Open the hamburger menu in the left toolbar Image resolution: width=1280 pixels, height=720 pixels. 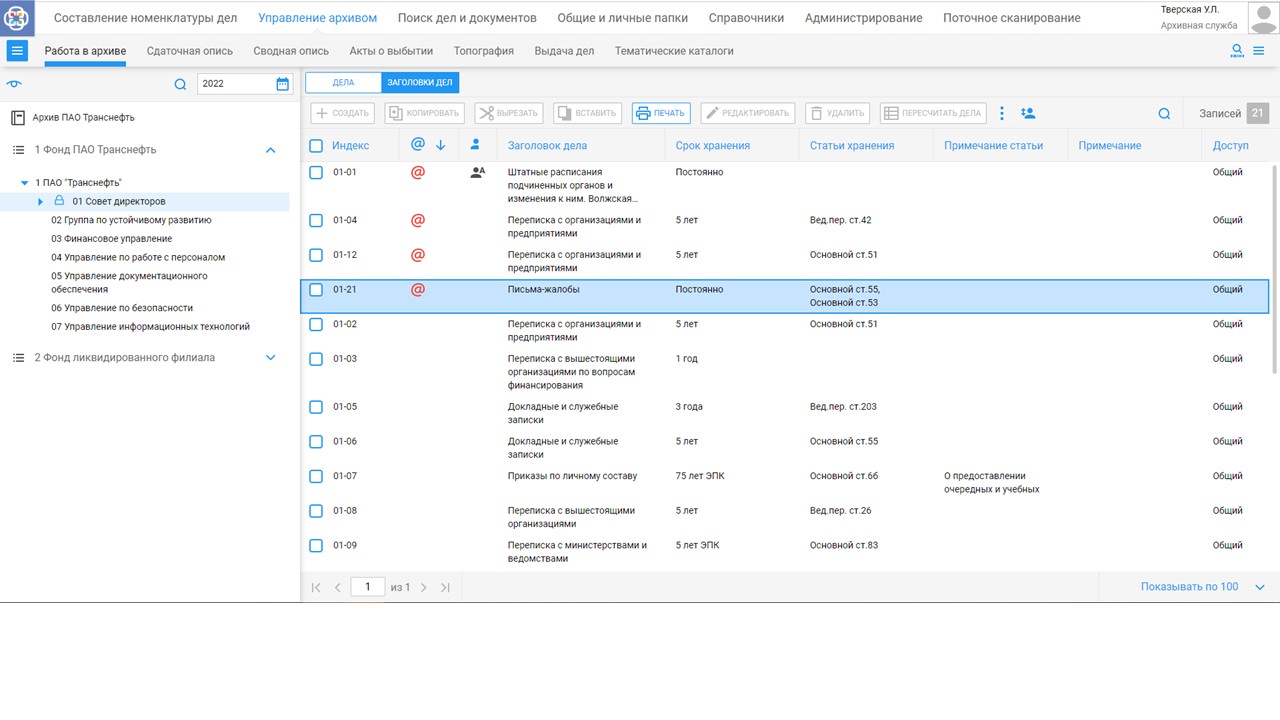17,51
